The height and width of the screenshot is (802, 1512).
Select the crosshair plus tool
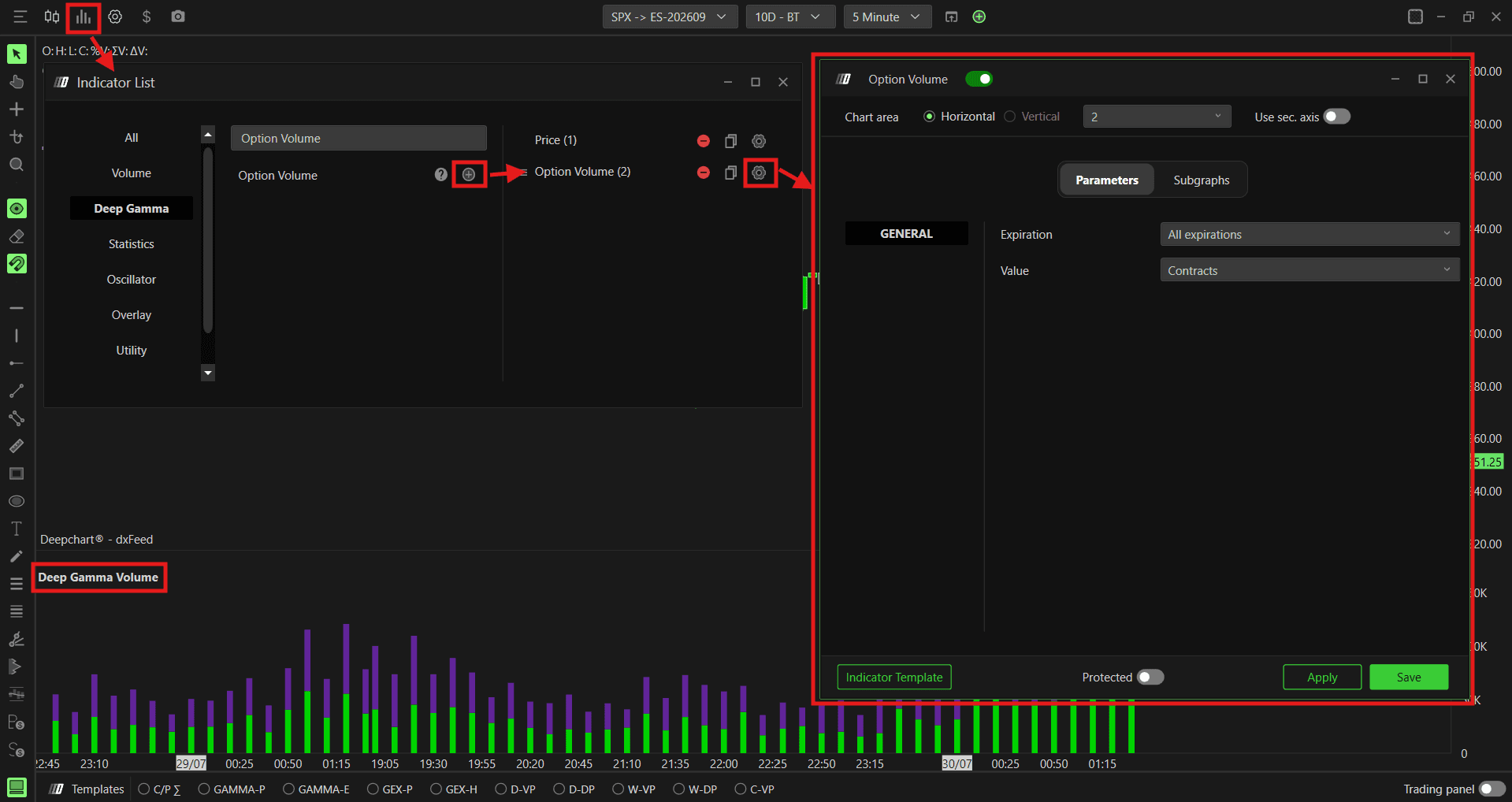[x=17, y=109]
